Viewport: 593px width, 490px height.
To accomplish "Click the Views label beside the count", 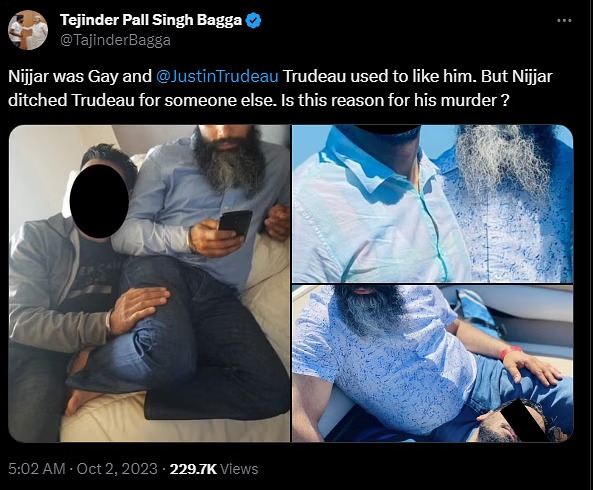I will [239, 469].
